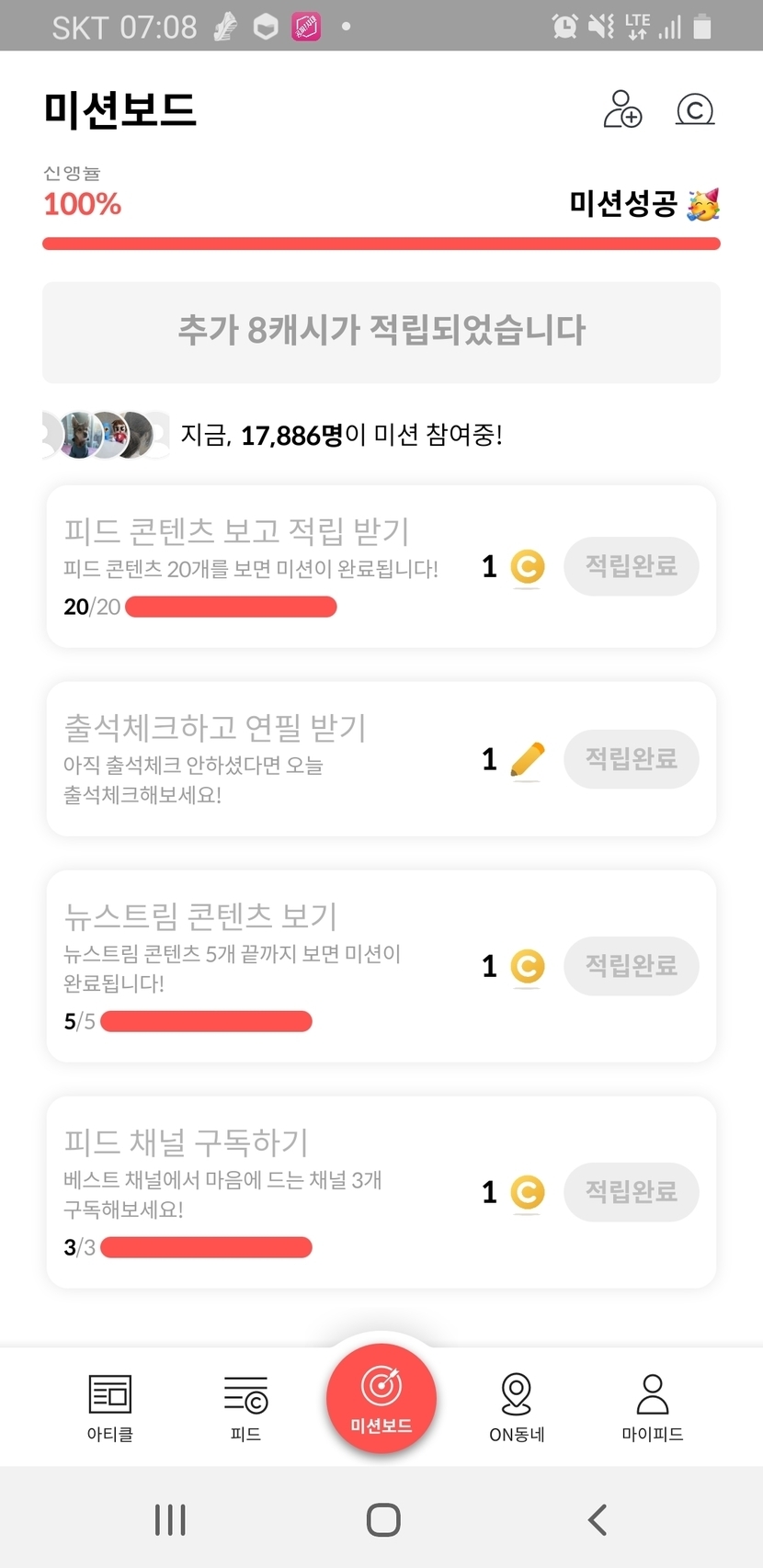
Task: Tap the pencil reward icon
Action: (528, 760)
